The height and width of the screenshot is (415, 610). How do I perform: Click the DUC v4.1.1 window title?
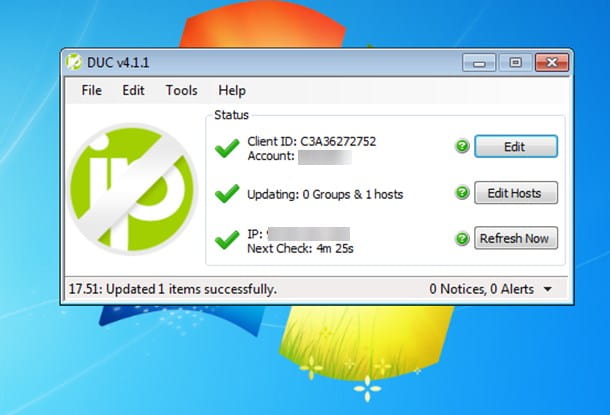(118, 63)
